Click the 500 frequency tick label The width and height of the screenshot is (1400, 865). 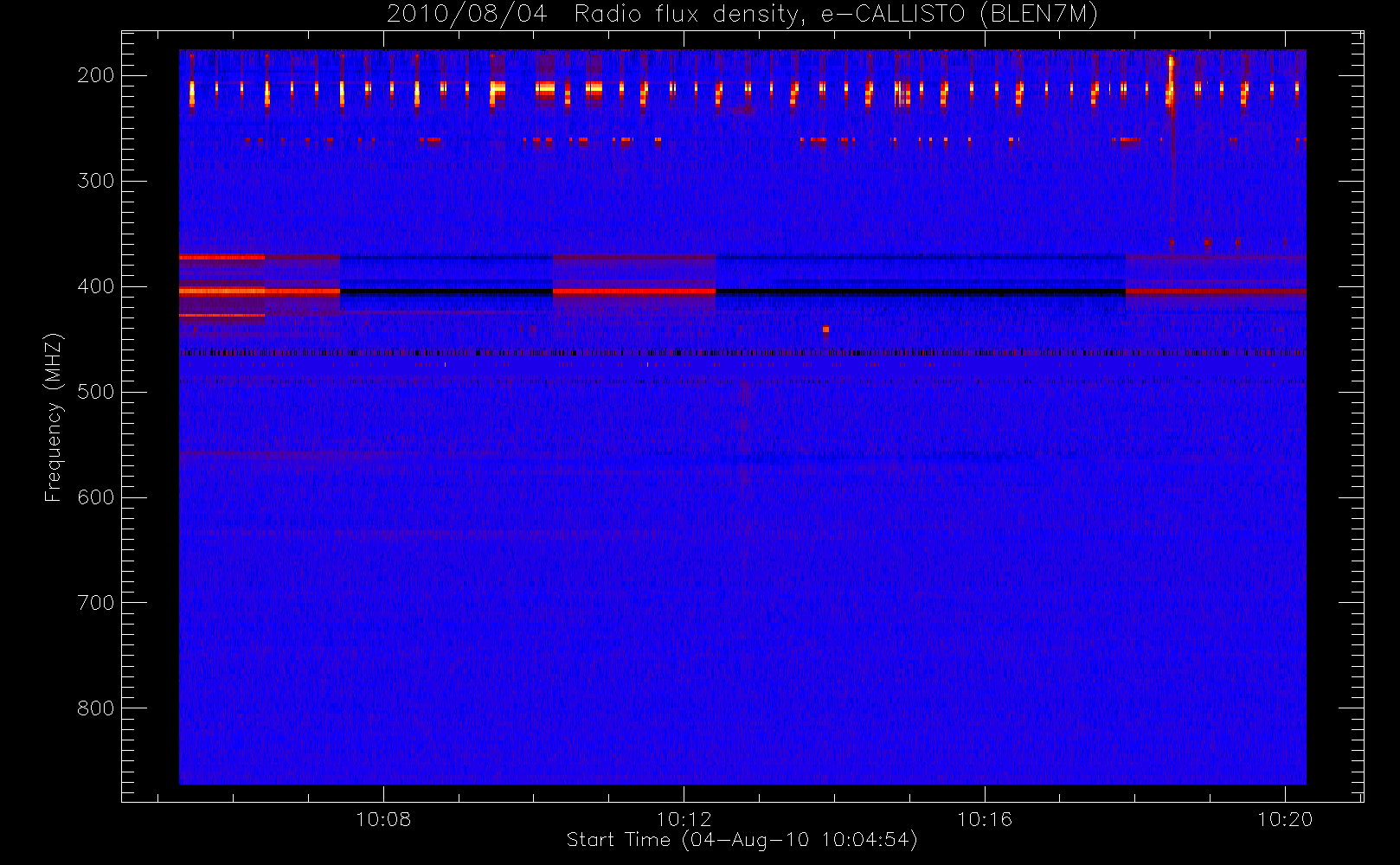coord(96,392)
